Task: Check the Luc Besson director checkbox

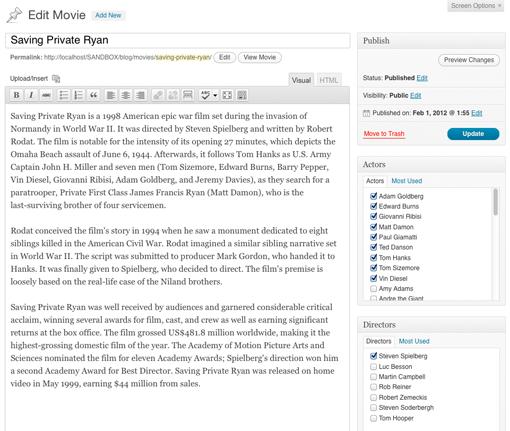Action: click(x=373, y=366)
